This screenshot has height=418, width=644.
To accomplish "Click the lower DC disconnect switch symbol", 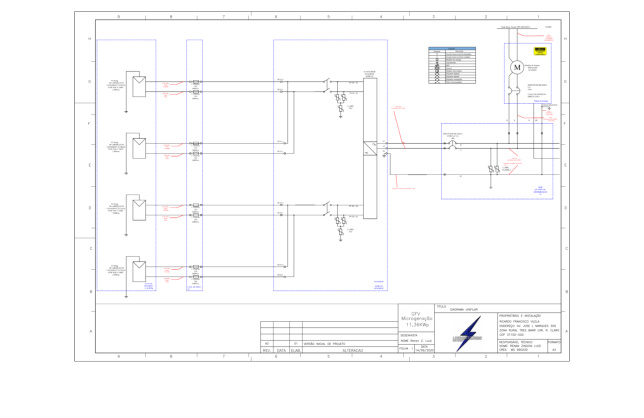I will coord(327,209).
